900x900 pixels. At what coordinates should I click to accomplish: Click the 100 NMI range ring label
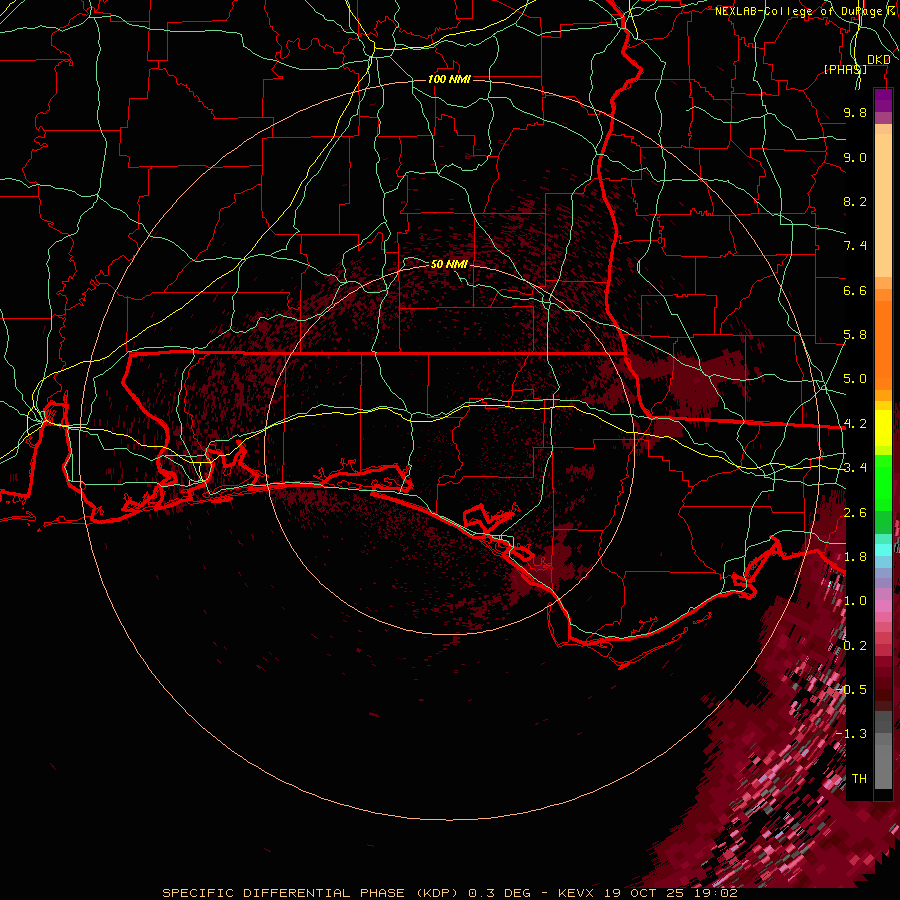click(449, 79)
